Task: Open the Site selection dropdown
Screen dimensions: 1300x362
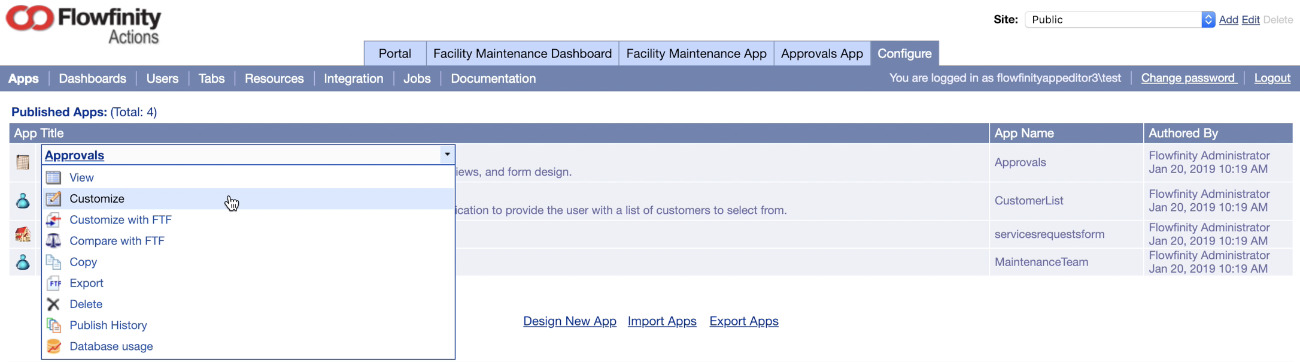Action: [x=1120, y=19]
